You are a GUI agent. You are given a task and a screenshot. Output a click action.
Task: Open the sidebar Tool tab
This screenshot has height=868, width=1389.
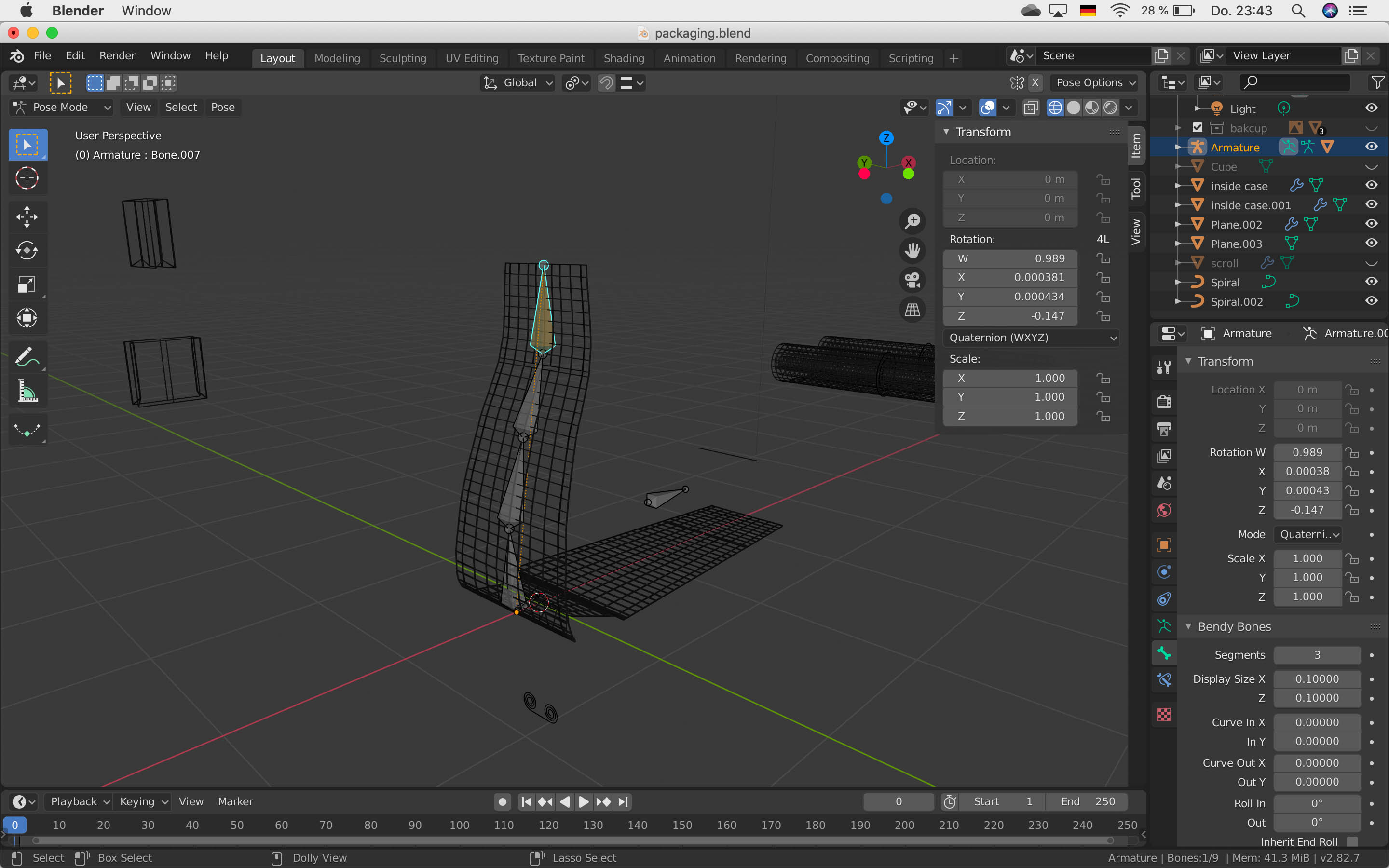1136,188
